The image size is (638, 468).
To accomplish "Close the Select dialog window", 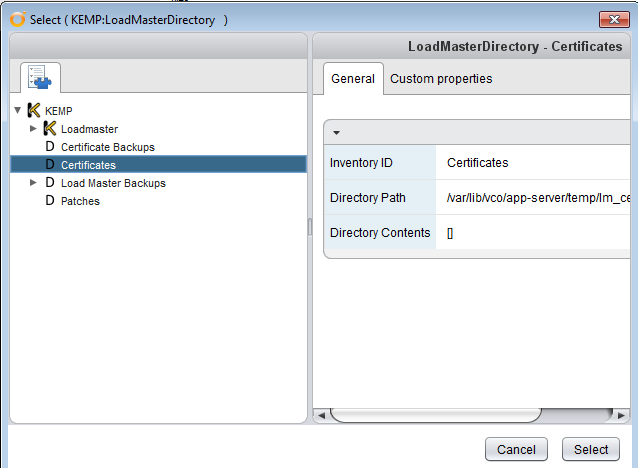I will (x=614, y=19).
